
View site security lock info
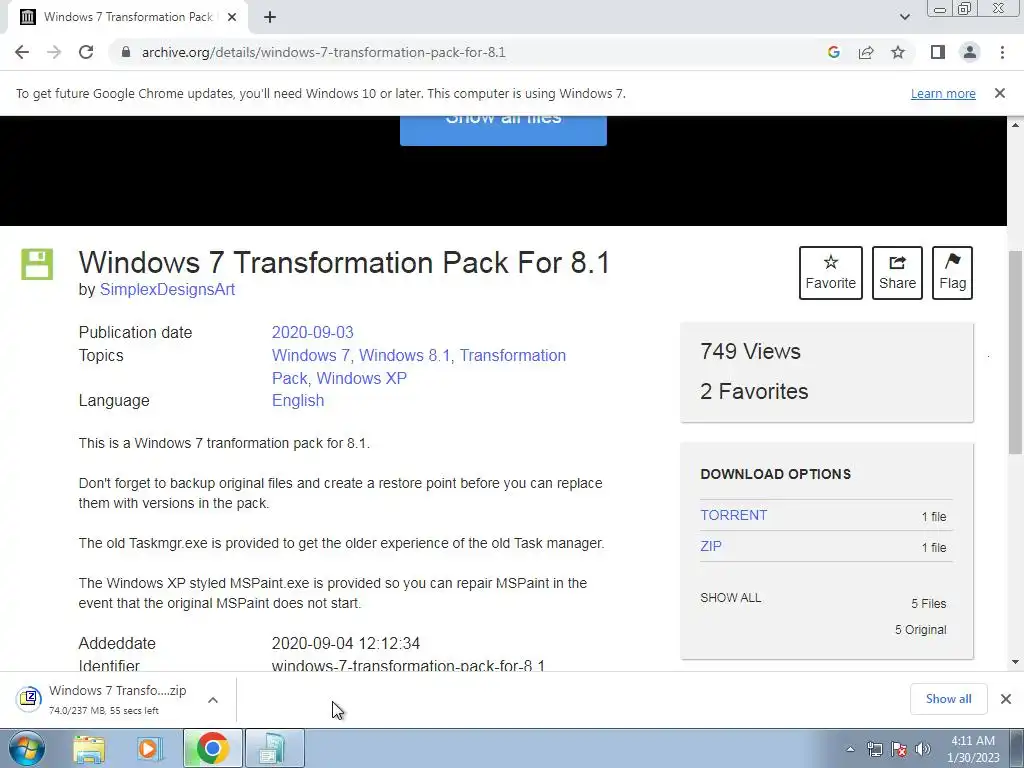[x=126, y=52]
